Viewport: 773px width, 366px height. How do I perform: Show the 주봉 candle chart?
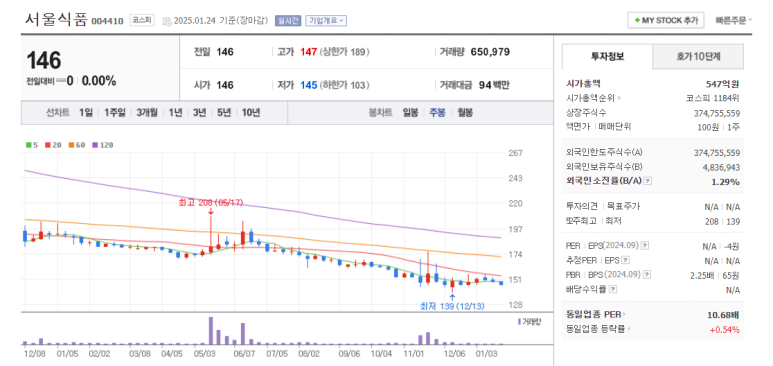[x=437, y=112]
